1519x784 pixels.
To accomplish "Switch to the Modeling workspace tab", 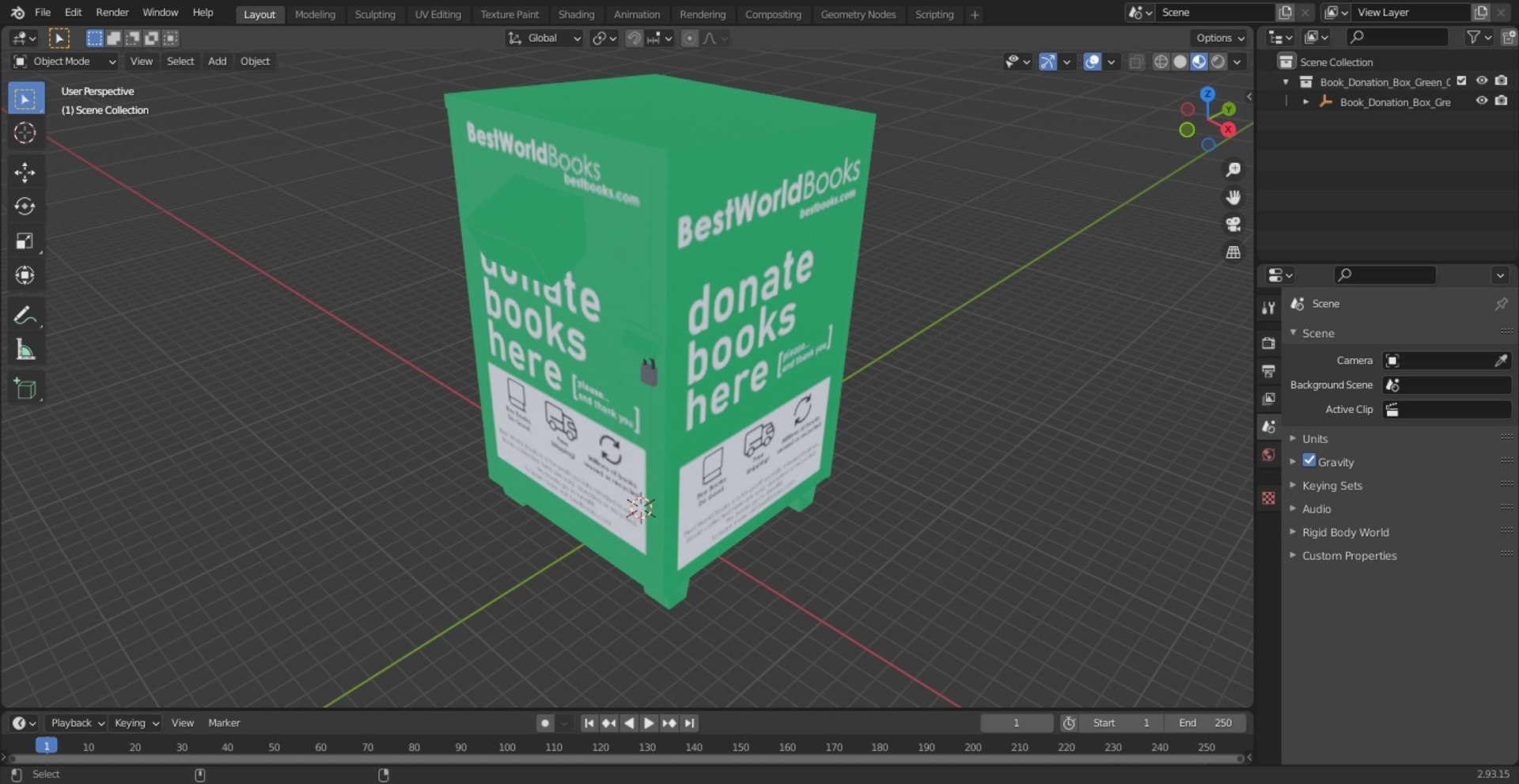I will tap(315, 14).
